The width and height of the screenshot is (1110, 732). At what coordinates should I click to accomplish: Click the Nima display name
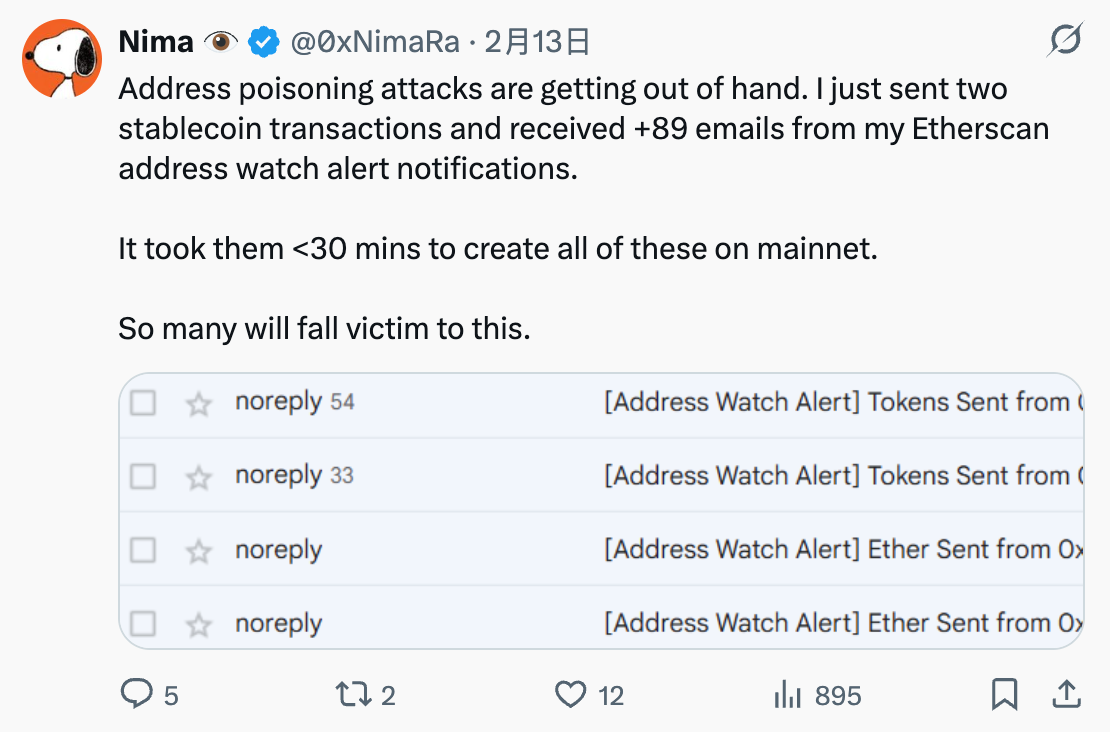click(x=156, y=42)
